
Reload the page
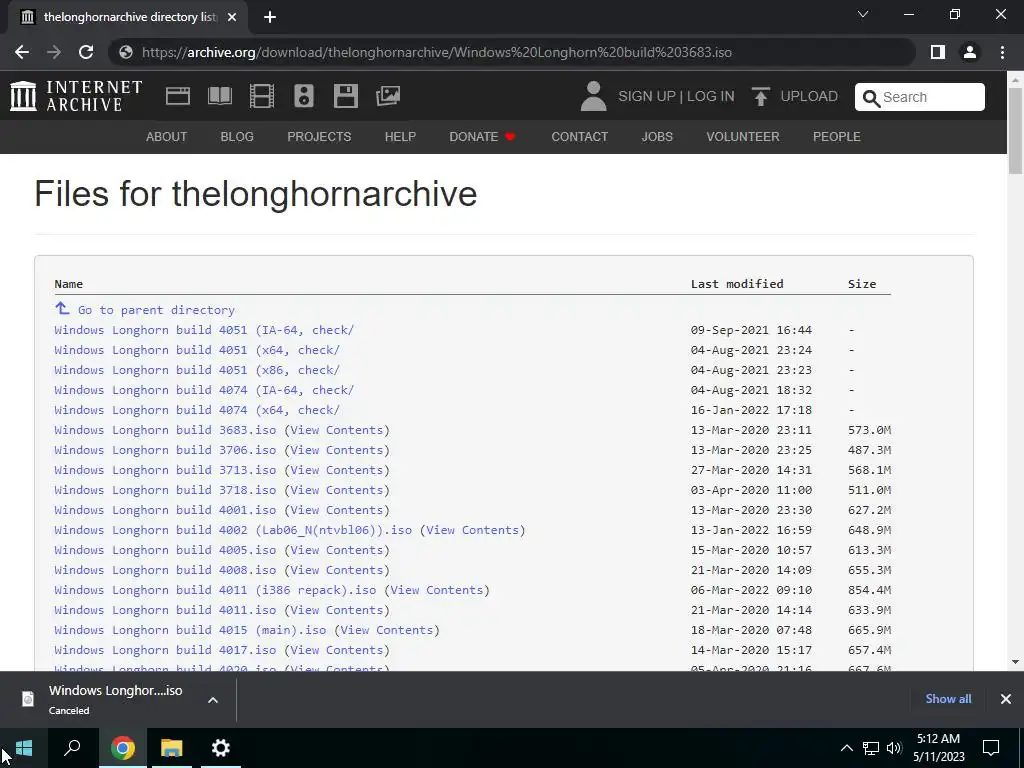coord(86,52)
